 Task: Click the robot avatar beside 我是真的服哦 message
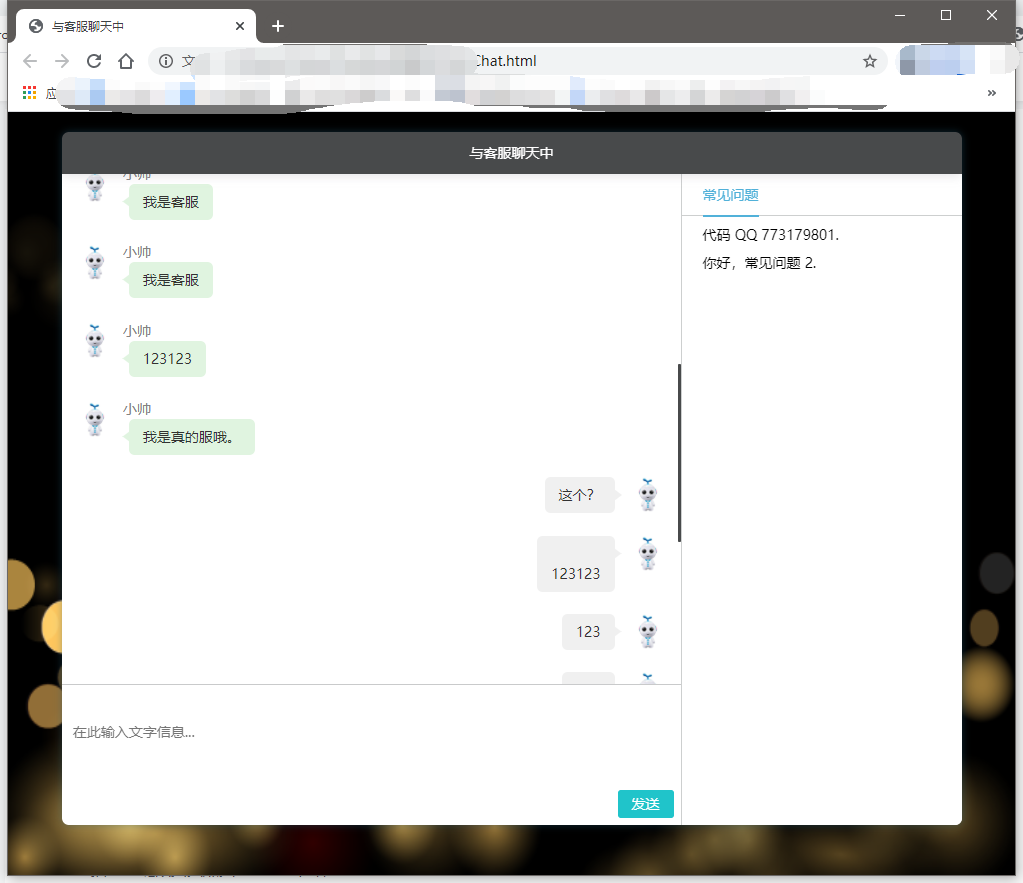click(x=95, y=420)
